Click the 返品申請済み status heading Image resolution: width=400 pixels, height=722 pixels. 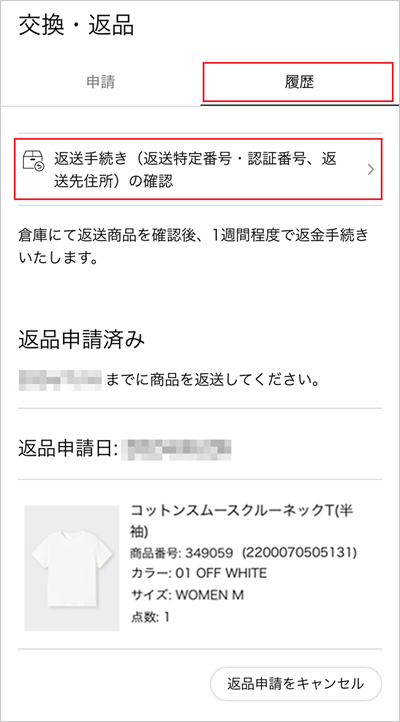(x=81, y=340)
